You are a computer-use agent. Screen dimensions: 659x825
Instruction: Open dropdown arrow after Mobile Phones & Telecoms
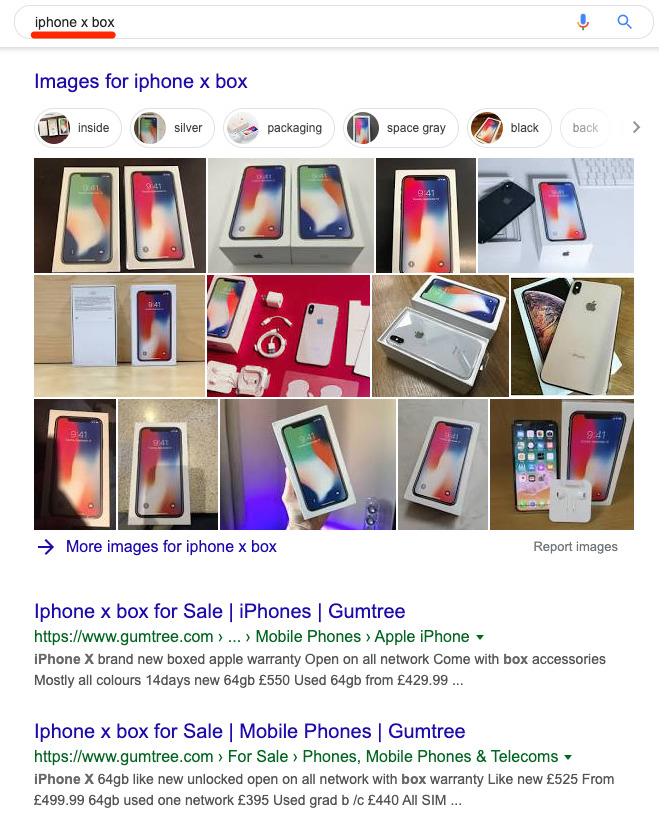click(x=568, y=757)
